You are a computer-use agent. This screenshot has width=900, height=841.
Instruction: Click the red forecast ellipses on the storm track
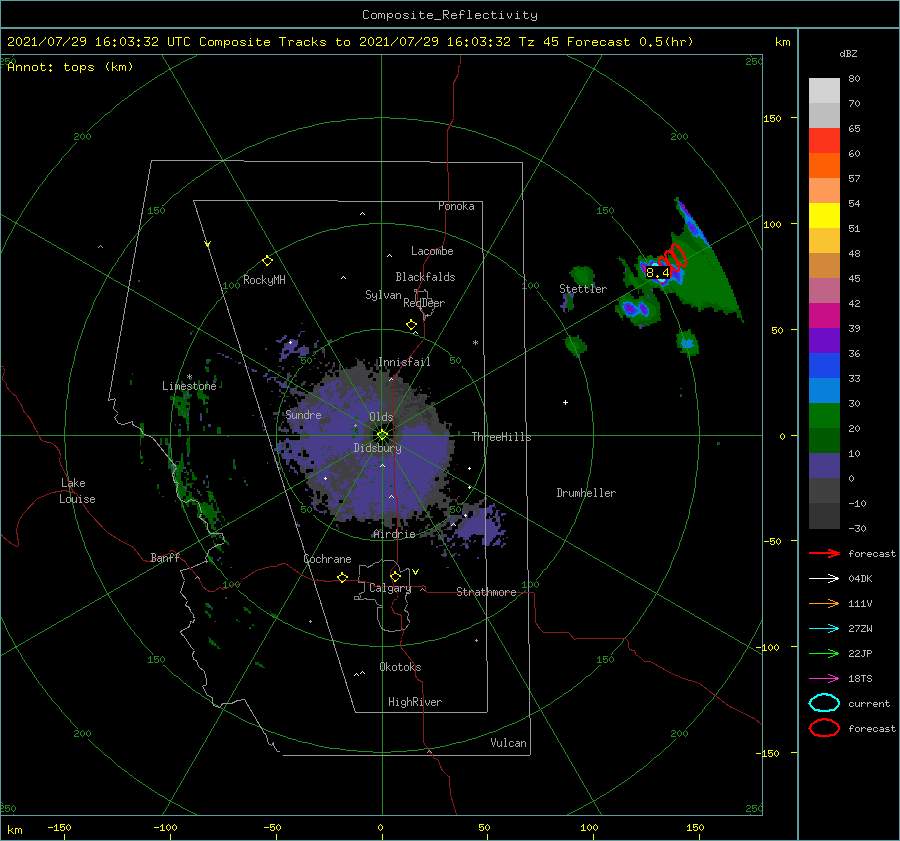tap(672, 258)
